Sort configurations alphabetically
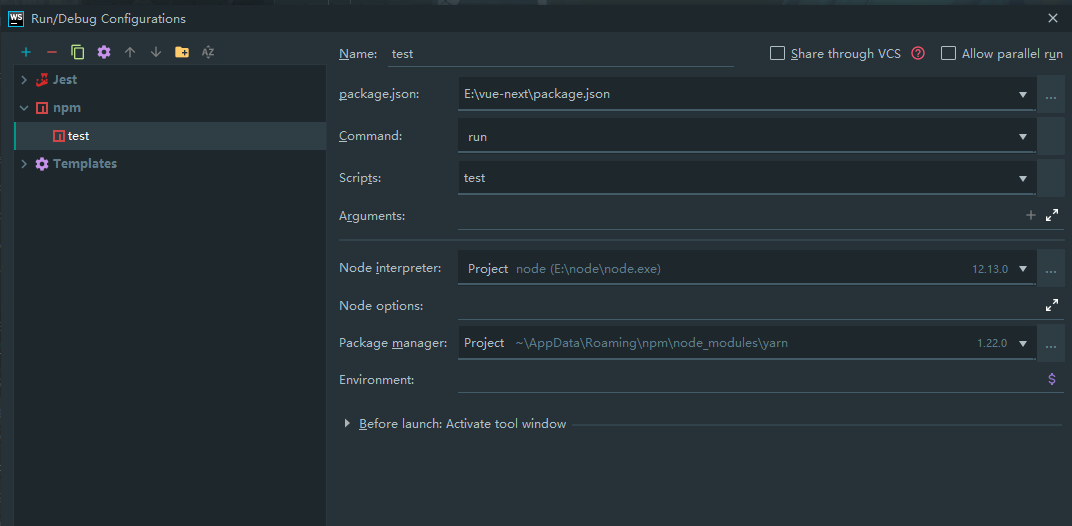1072x526 pixels. 208,52
